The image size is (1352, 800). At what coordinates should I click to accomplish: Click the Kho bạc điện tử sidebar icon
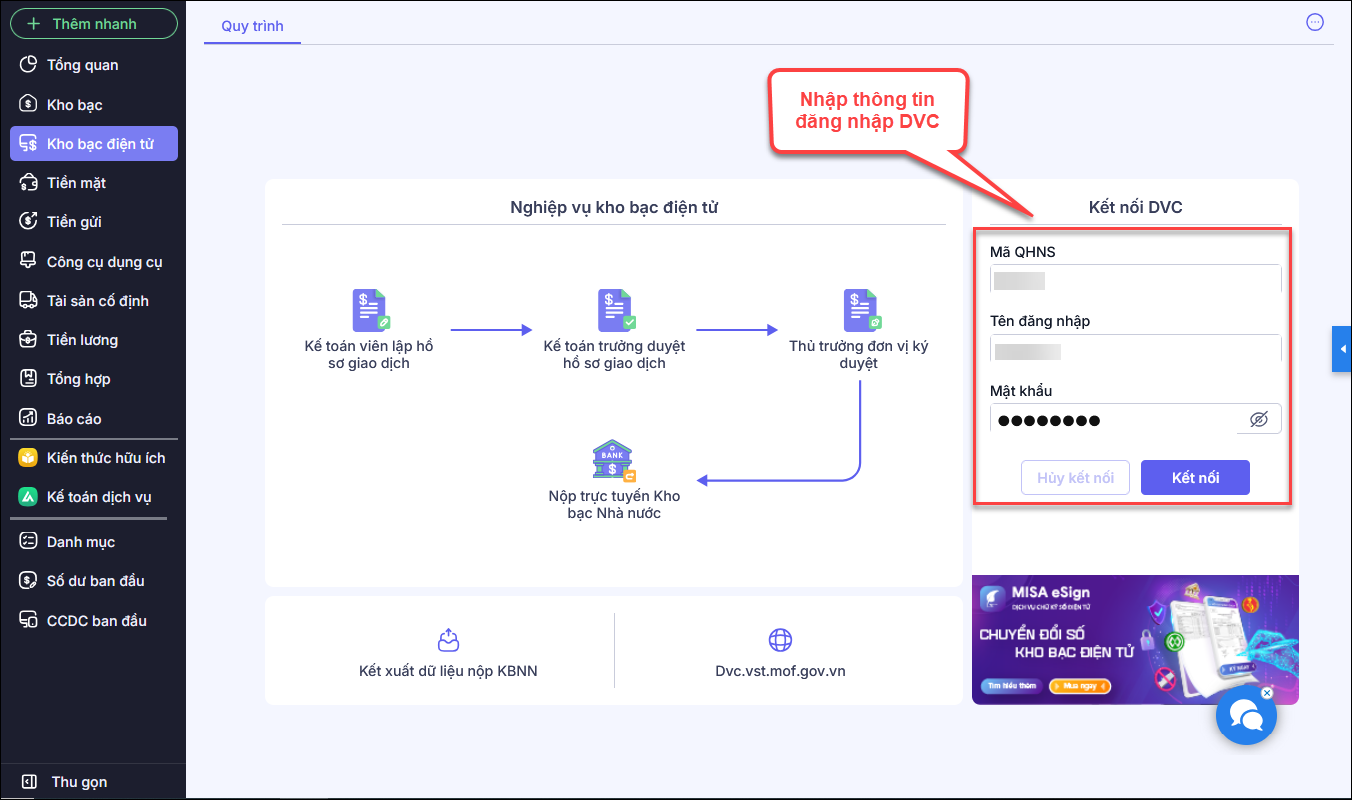point(29,144)
